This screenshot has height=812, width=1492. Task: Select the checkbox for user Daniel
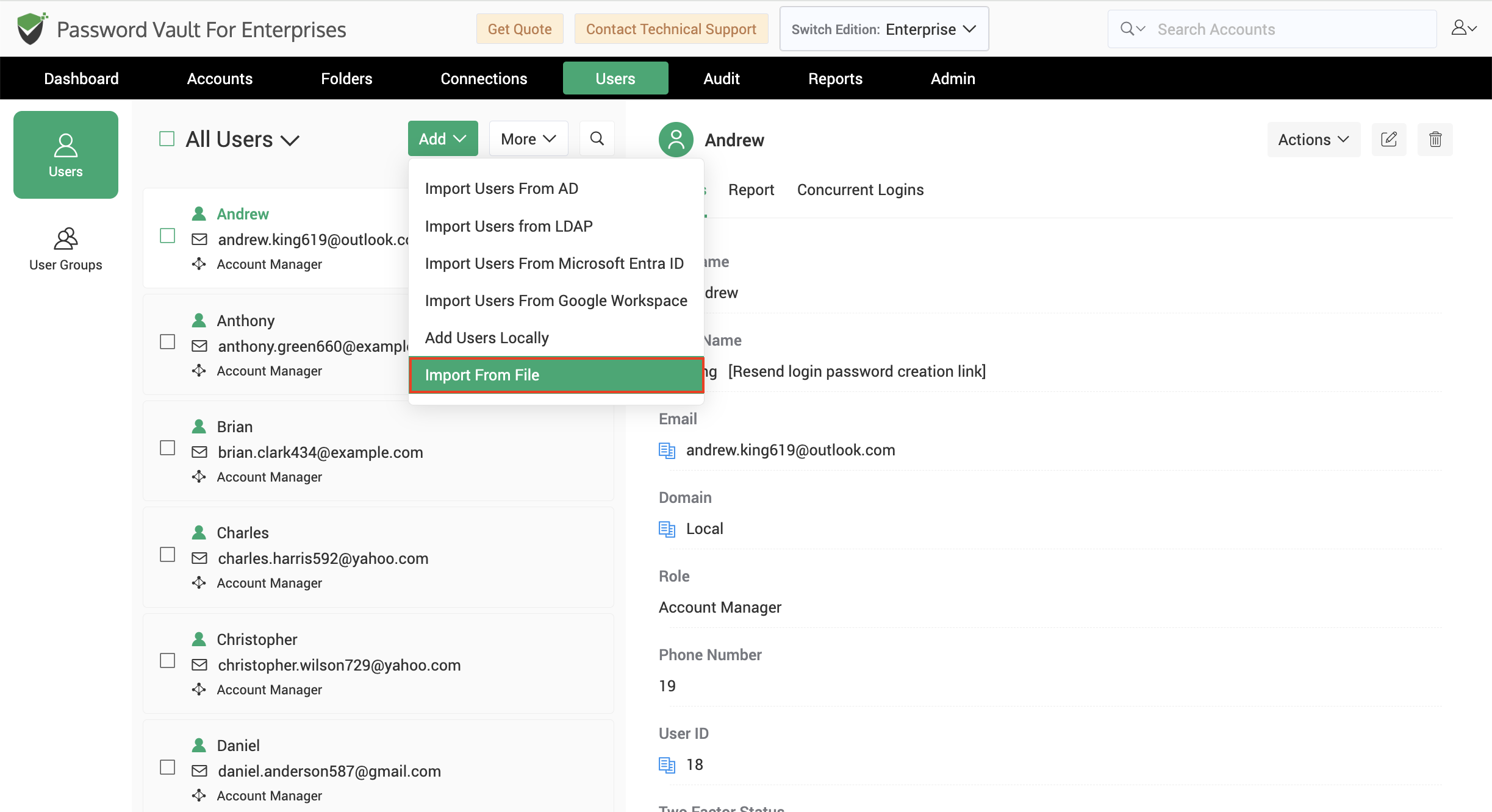point(167,767)
